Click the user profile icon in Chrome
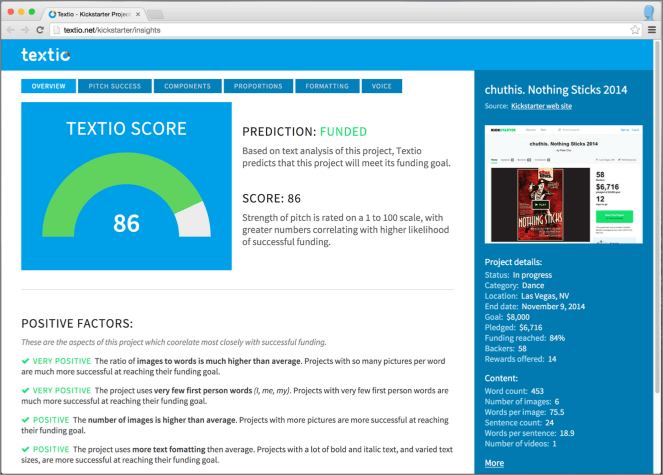The height and width of the screenshot is (475, 663). (649, 12)
